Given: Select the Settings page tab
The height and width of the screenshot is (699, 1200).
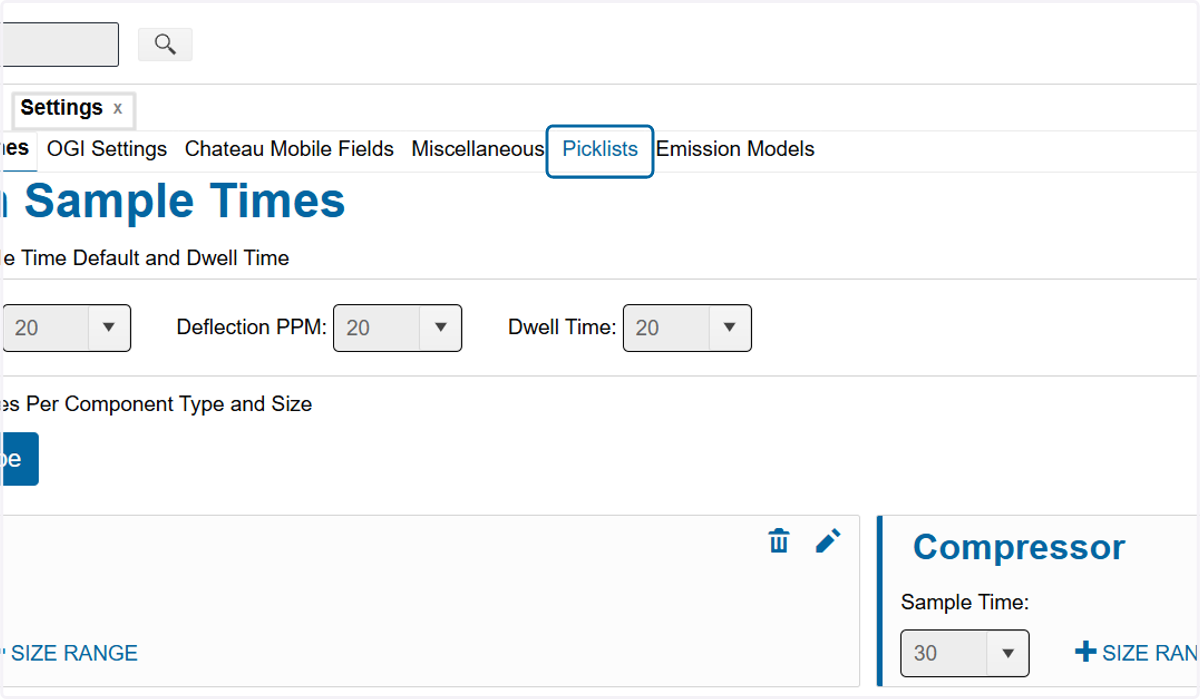Looking at the screenshot, I should tap(71, 109).
